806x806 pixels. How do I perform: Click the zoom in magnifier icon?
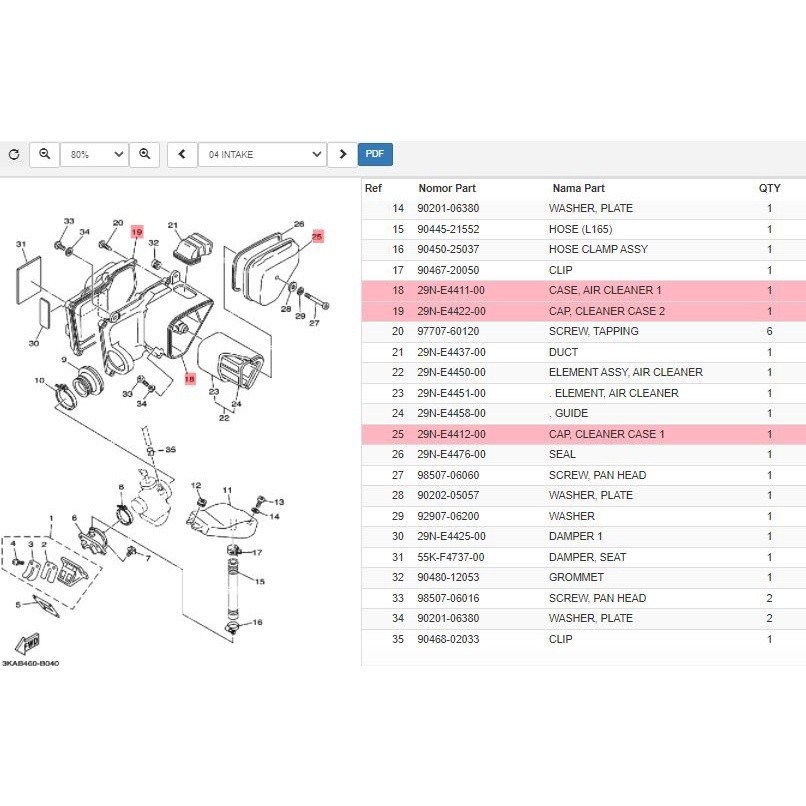click(x=144, y=154)
